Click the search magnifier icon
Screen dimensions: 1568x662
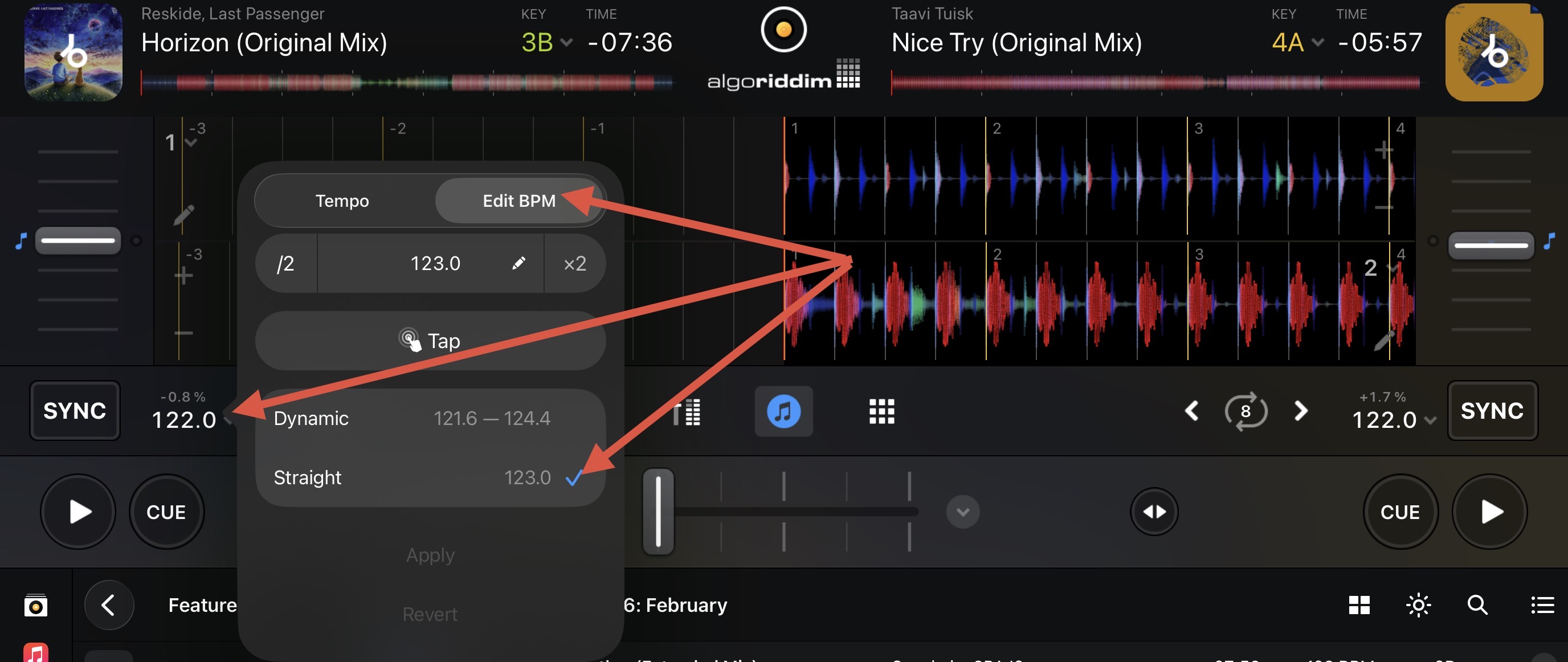[1477, 605]
